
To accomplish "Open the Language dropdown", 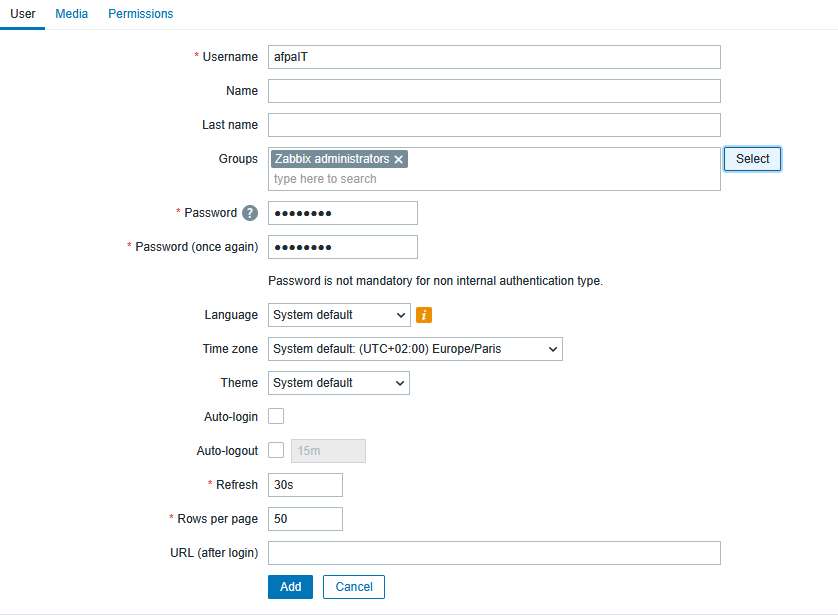I will (339, 315).
